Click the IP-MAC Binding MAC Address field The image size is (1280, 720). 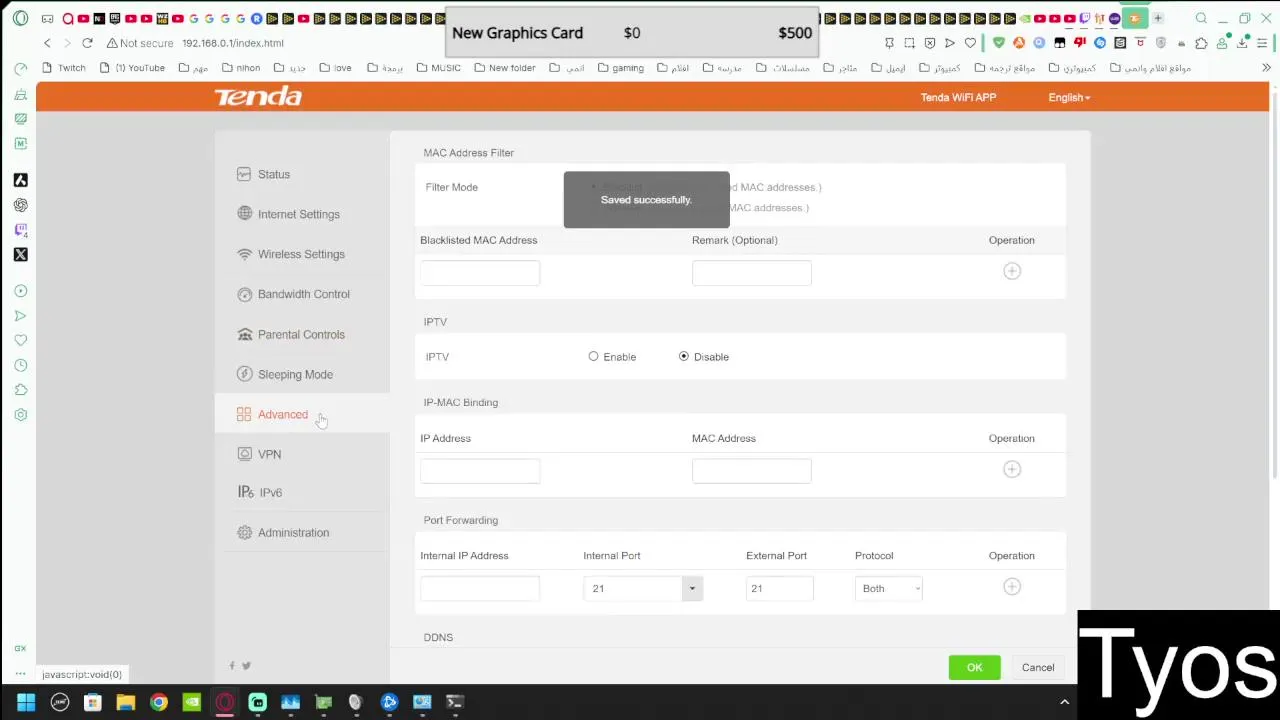(x=752, y=470)
